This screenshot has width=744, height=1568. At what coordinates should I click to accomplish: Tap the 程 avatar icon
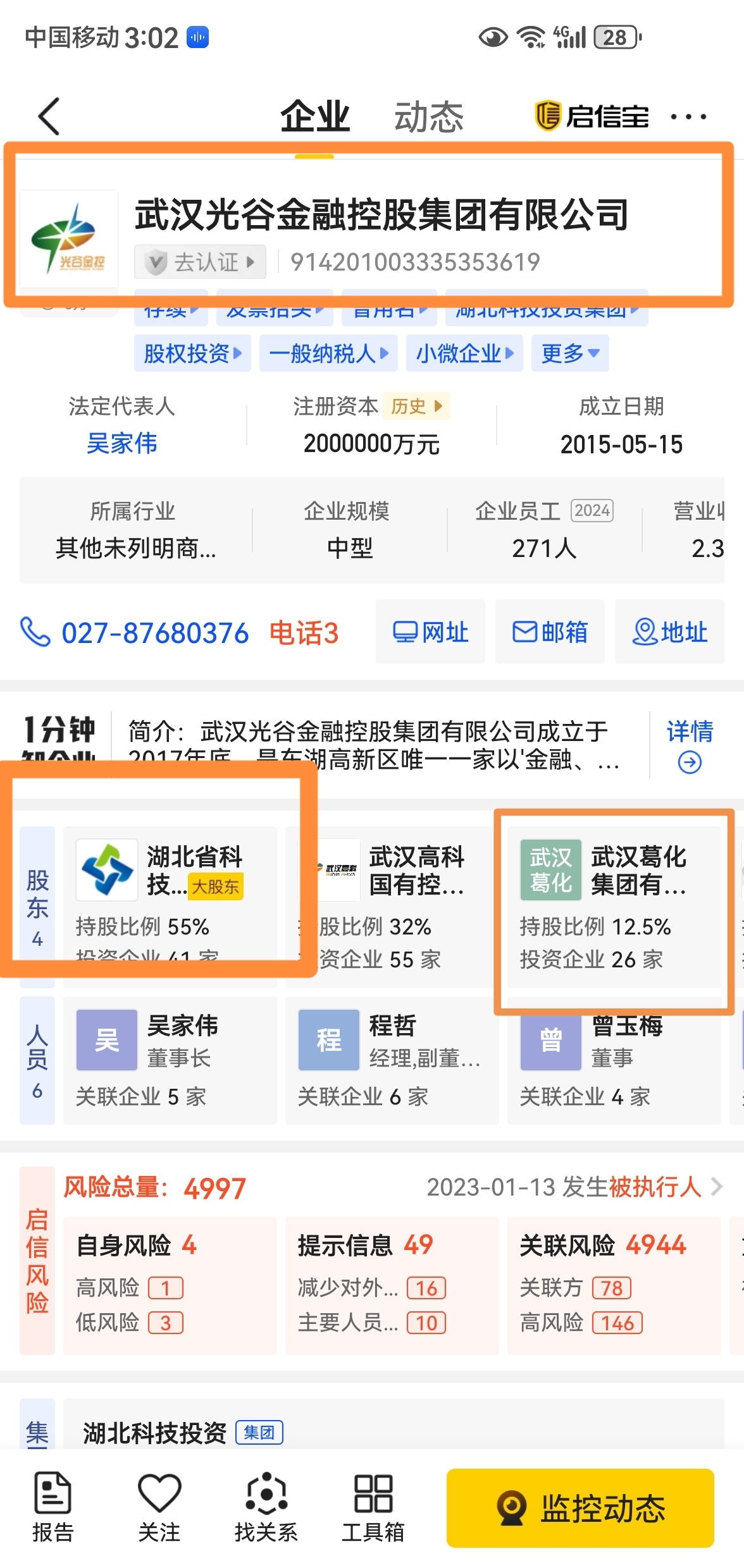coord(329,1039)
